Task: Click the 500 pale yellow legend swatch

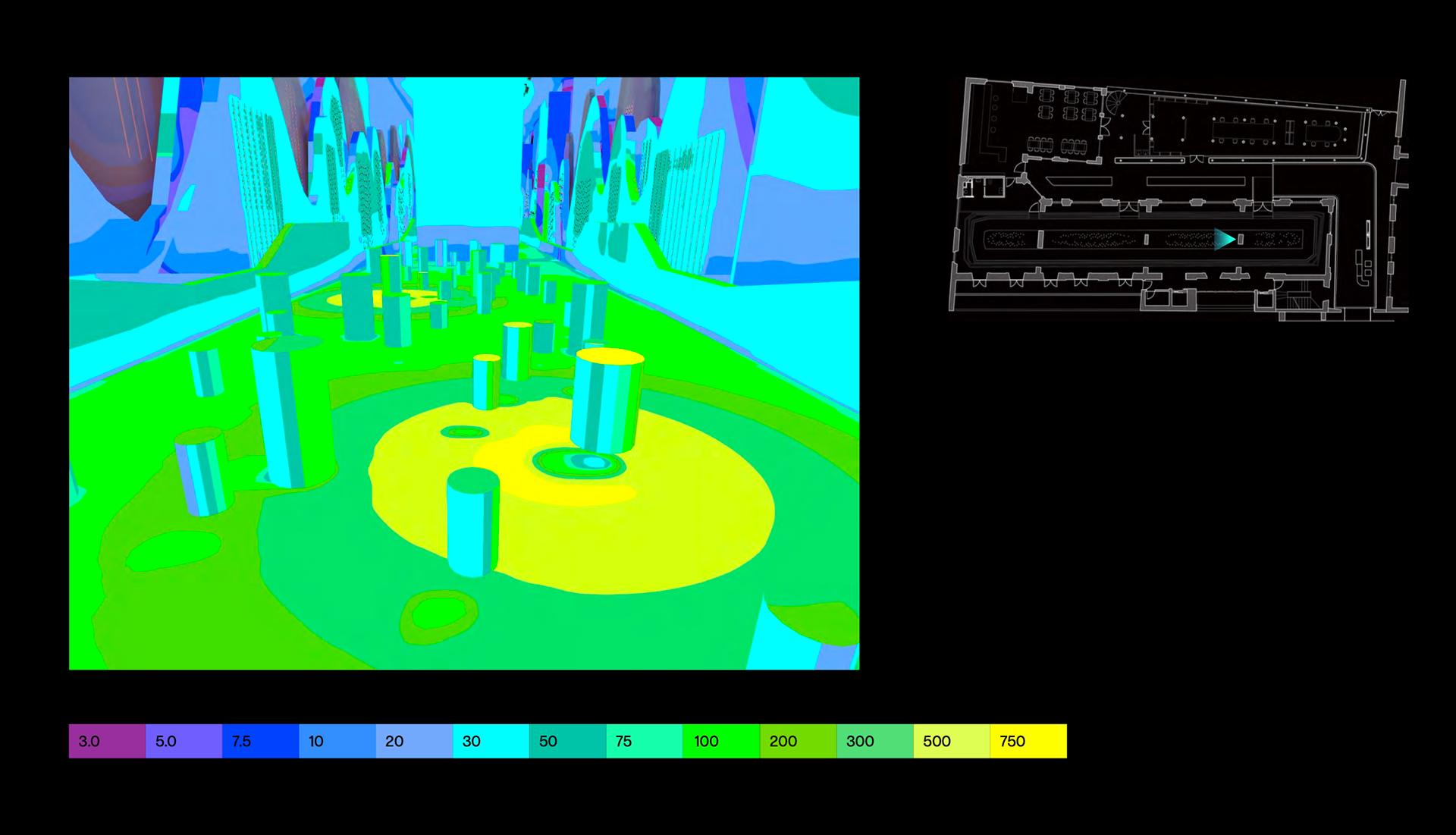Action: coord(951,741)
